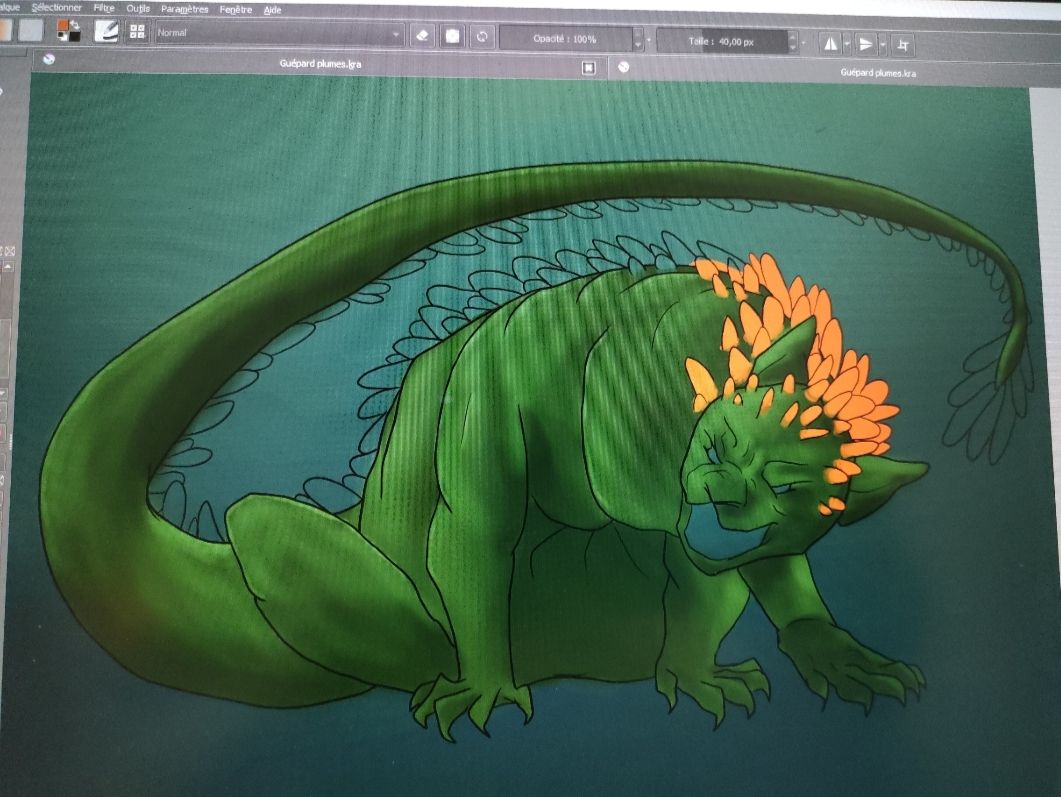The height and width of the screenshot is (797, 1061).
Task: Open the Paramètres menu
Action: point(185,9)
